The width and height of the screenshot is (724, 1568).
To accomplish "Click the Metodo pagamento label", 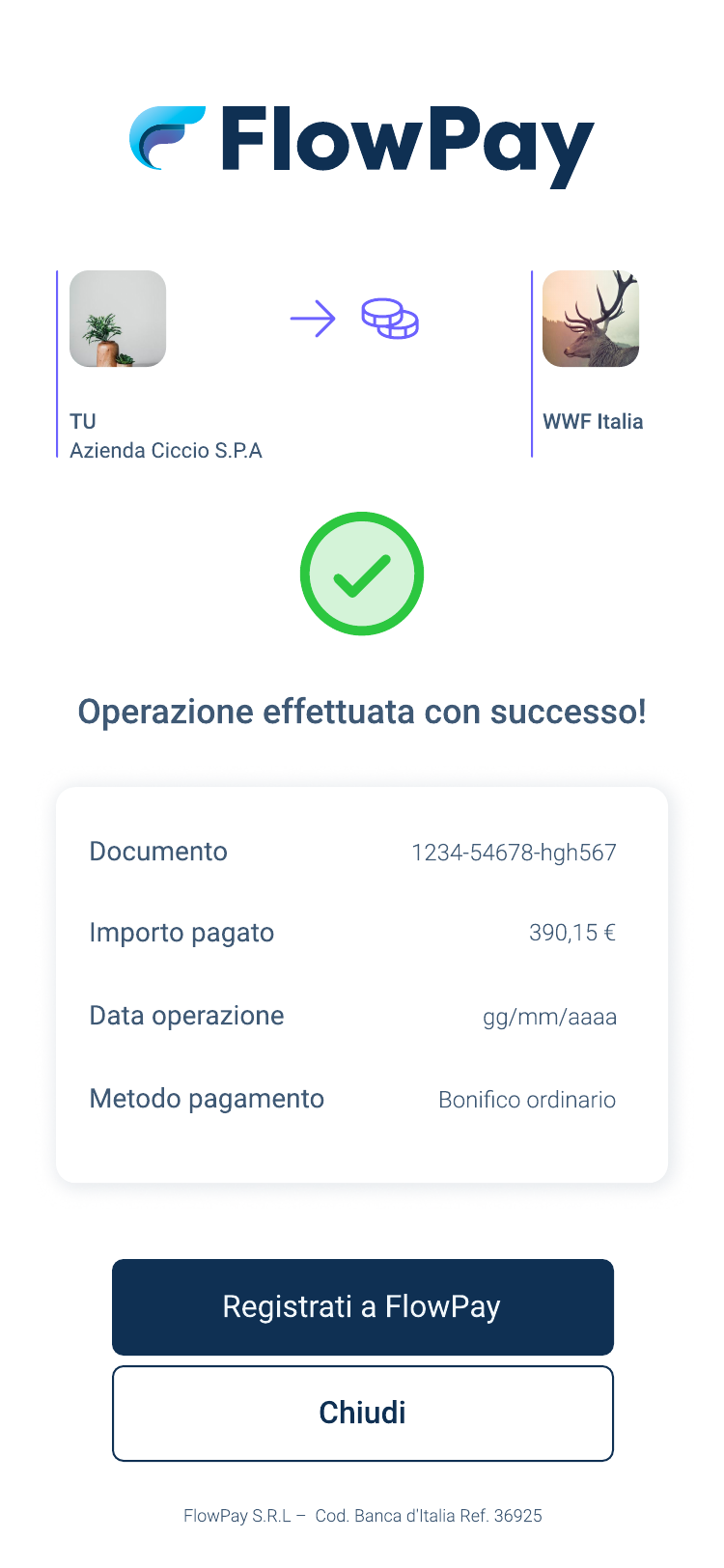I will coord(207,1100).
